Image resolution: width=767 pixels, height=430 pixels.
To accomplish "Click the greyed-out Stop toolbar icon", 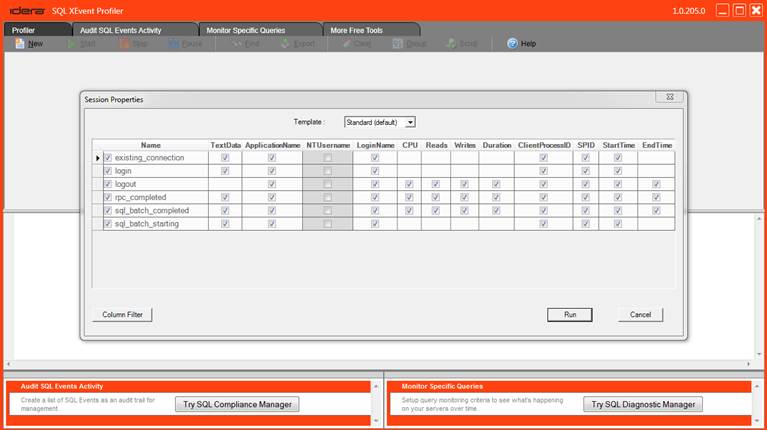I will [124, 44].
